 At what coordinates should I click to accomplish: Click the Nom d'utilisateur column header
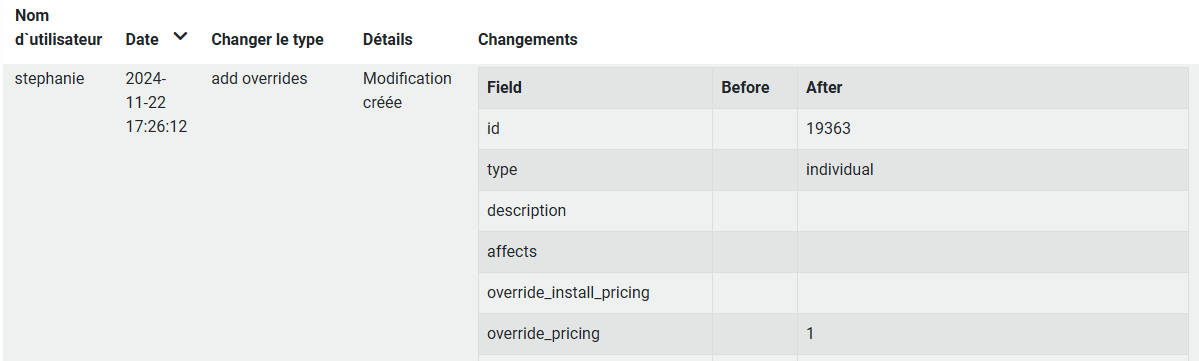coord(59,28)
